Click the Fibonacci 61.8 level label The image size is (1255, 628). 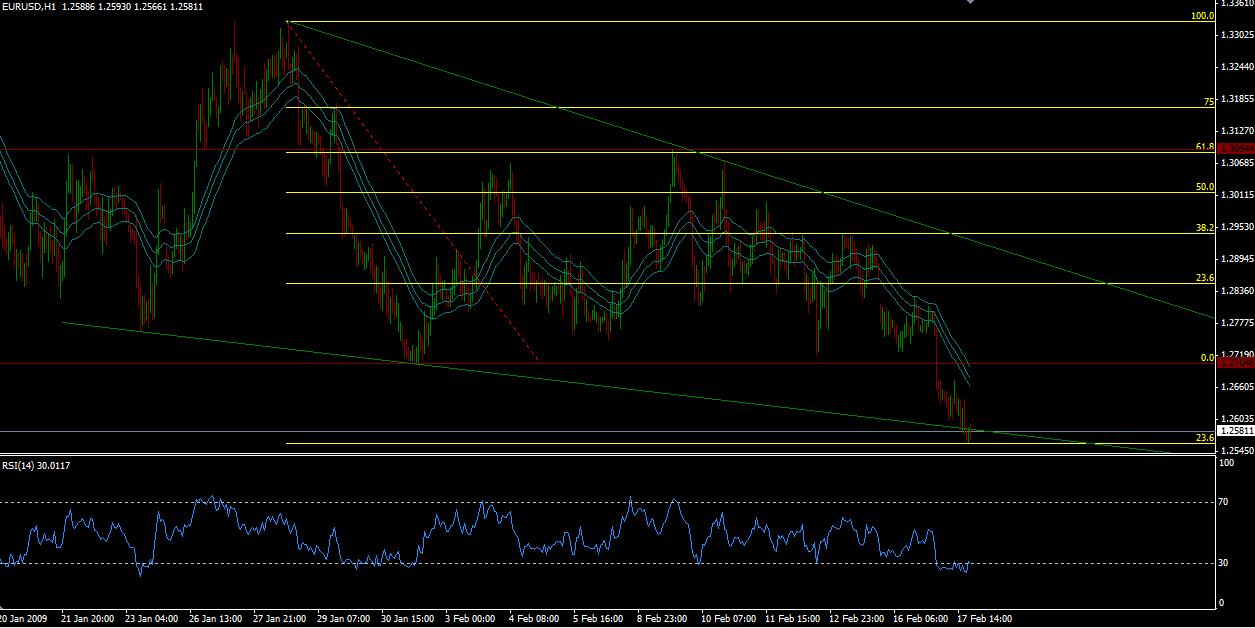click(1204, 146)
